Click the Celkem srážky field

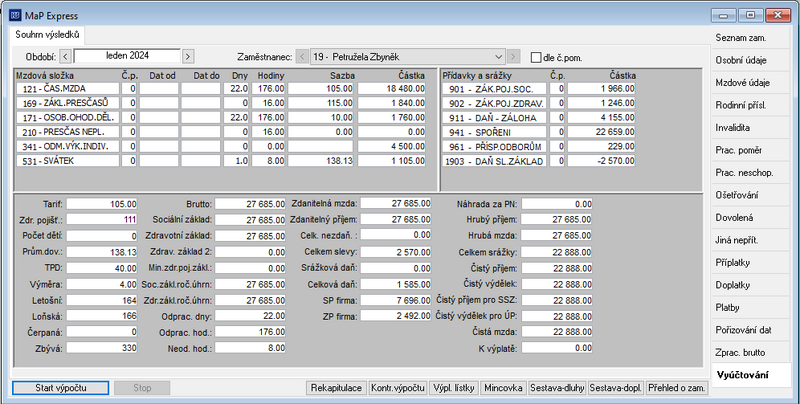557,252
